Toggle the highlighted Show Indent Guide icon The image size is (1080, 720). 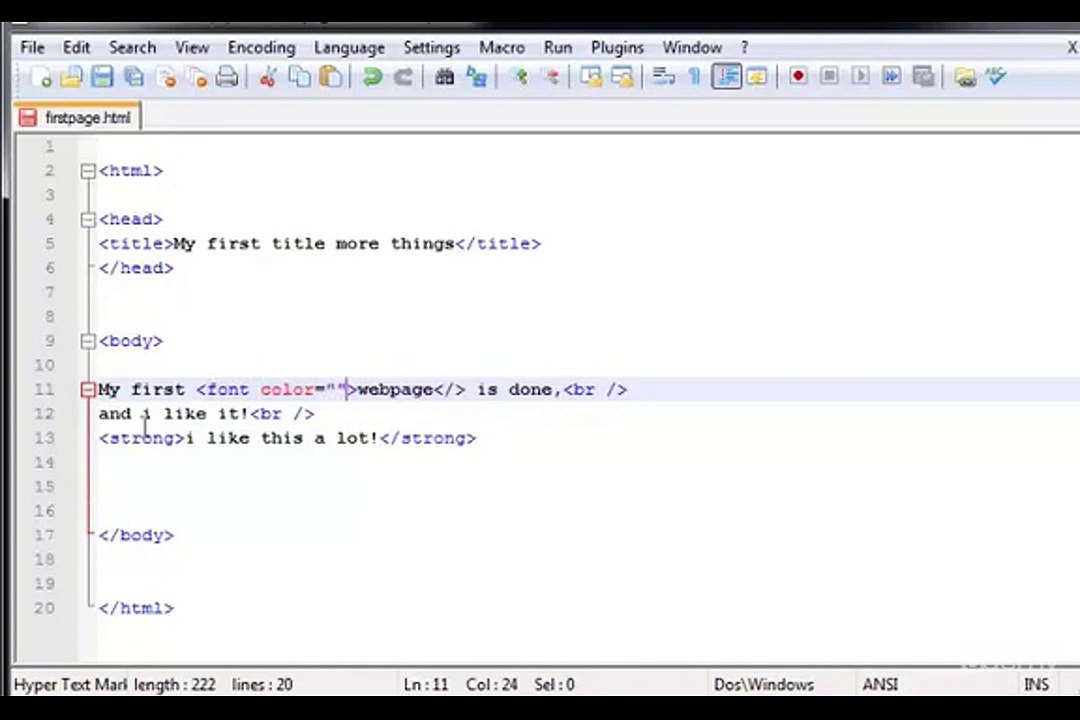[727, 76]
